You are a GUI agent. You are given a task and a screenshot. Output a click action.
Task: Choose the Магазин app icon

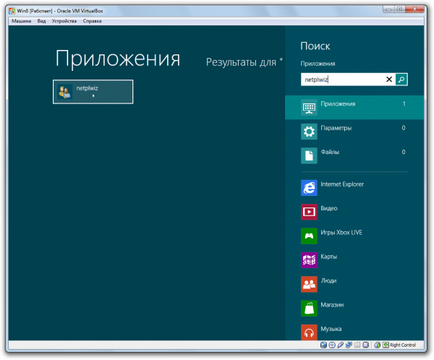click(309, 308)
